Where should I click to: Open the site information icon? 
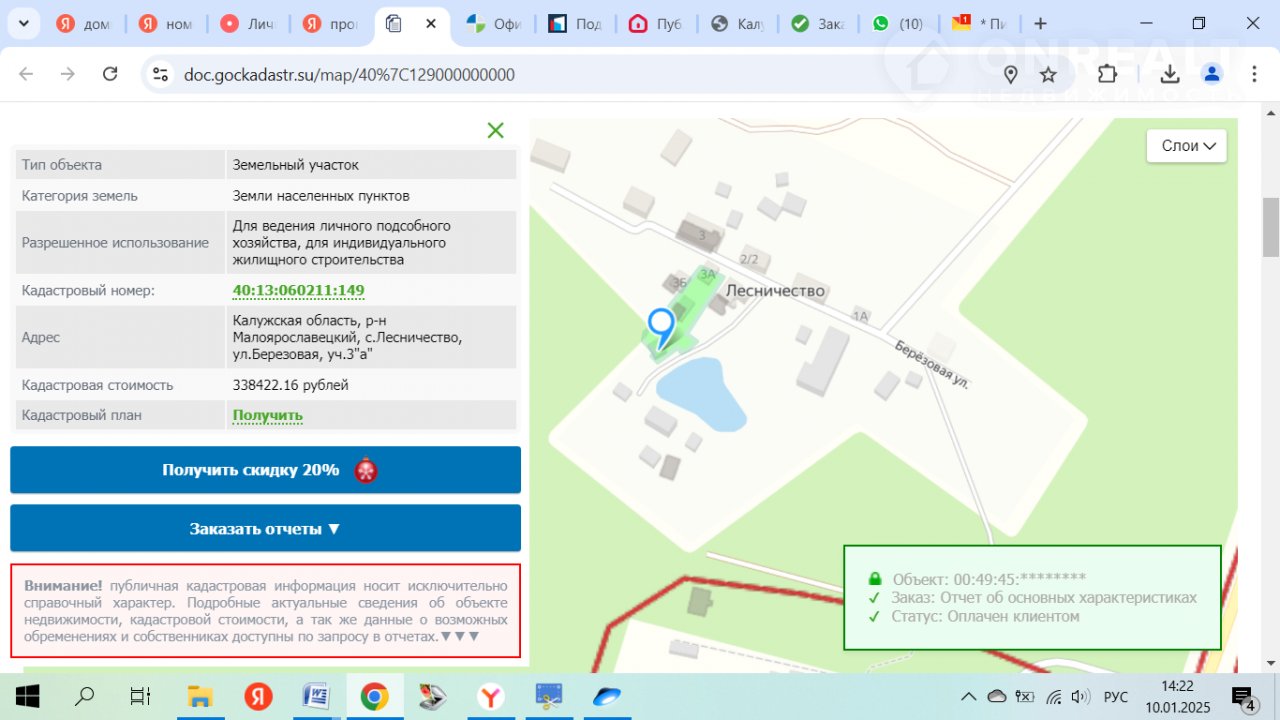click(x=159, y=74)
